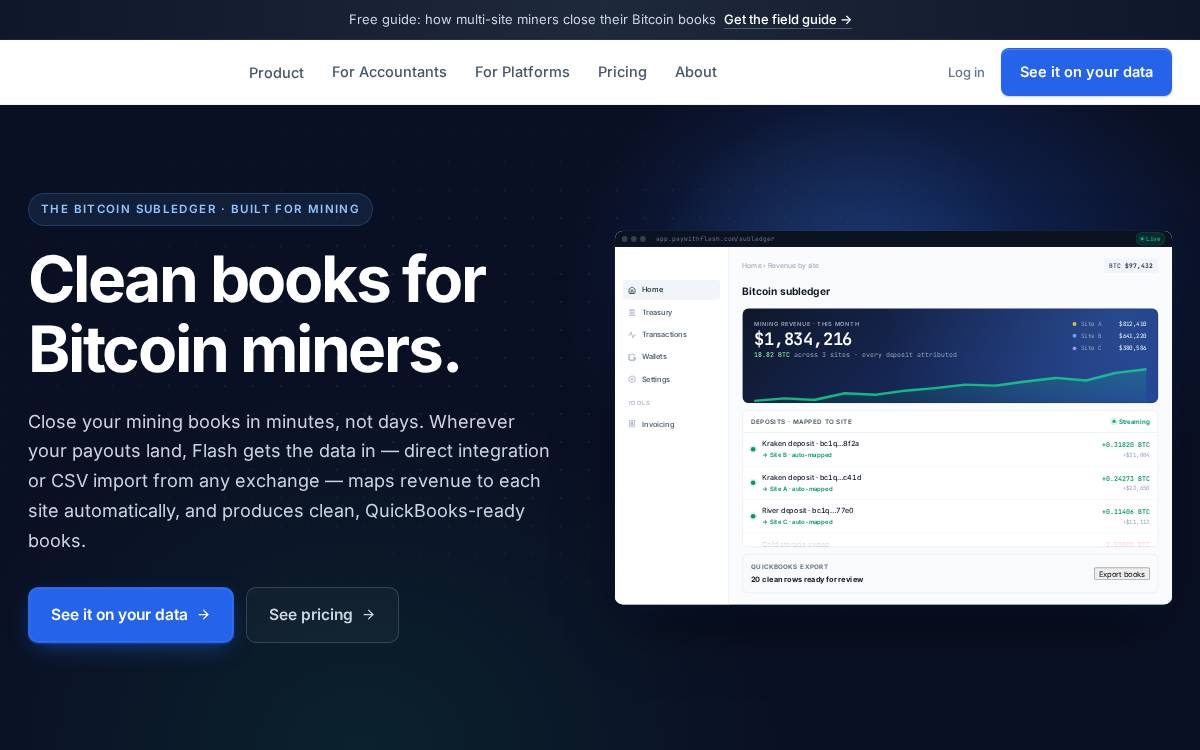Screen dimensions: 1200x750
Task: Click the DEPOSITS · MAPPED TO SITE header
Action: click(802, 422)
